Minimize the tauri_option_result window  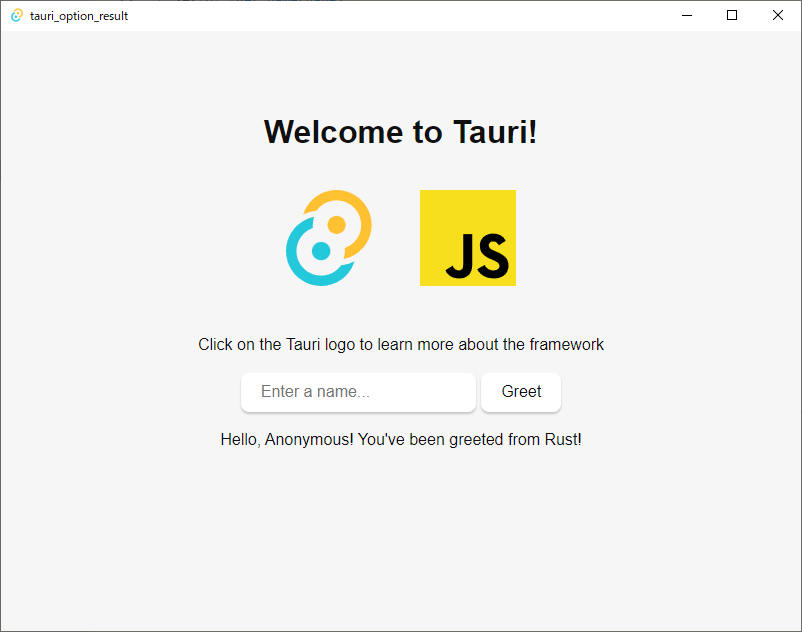point(687,16)
